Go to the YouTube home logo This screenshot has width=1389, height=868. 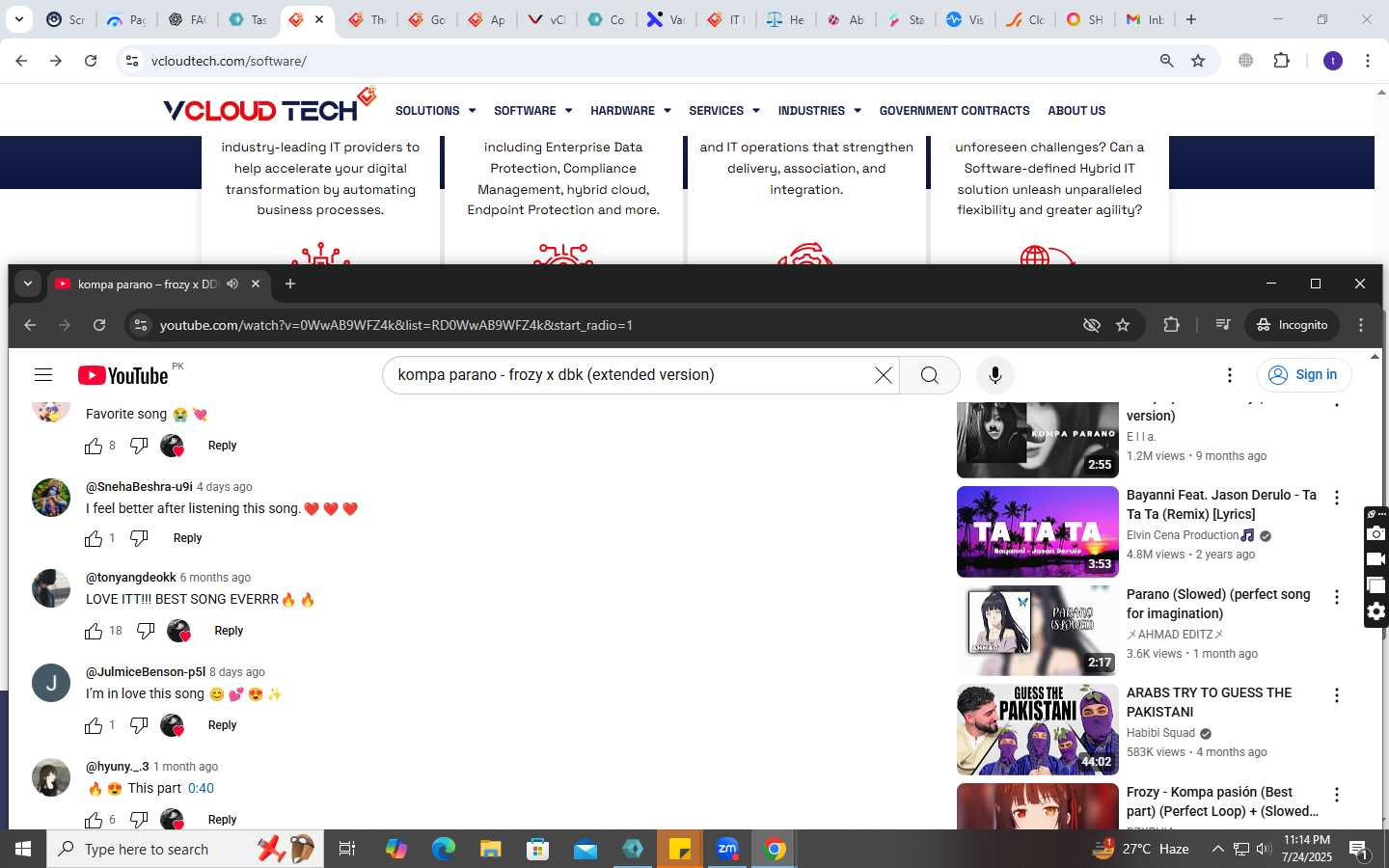[123, 375]
